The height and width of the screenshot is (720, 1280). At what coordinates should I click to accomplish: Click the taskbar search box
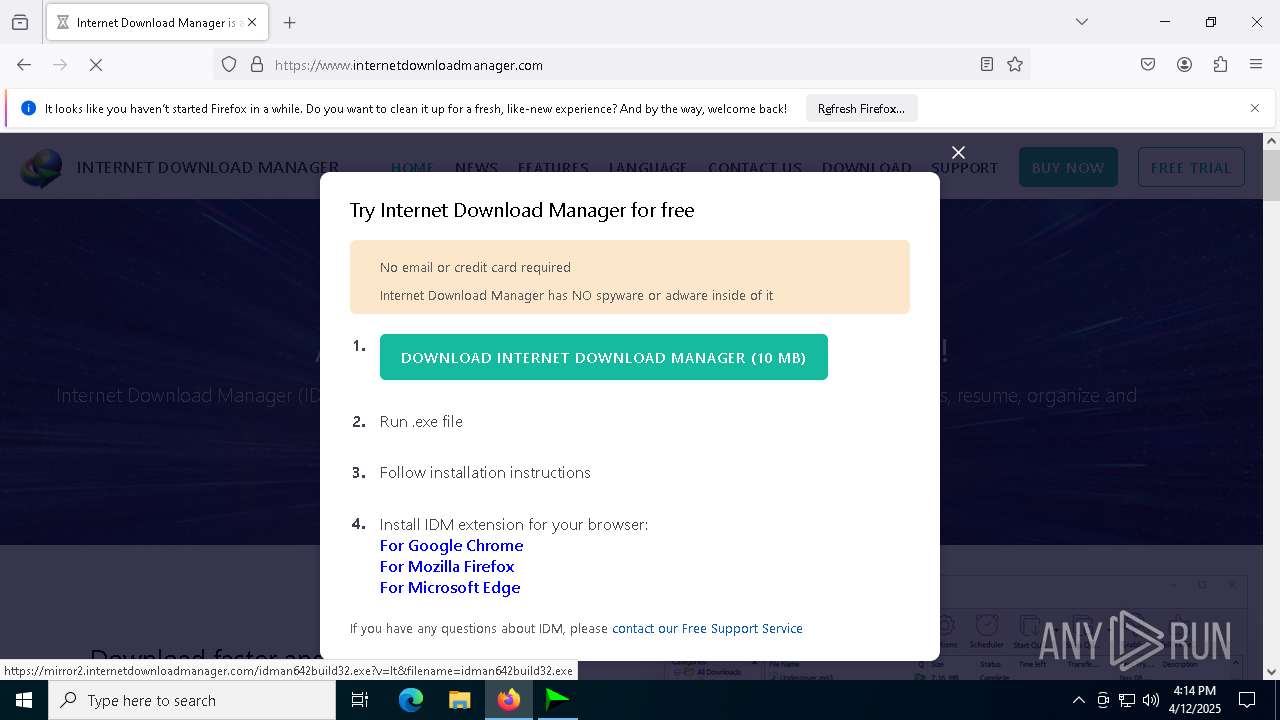[x=192, y=700]
